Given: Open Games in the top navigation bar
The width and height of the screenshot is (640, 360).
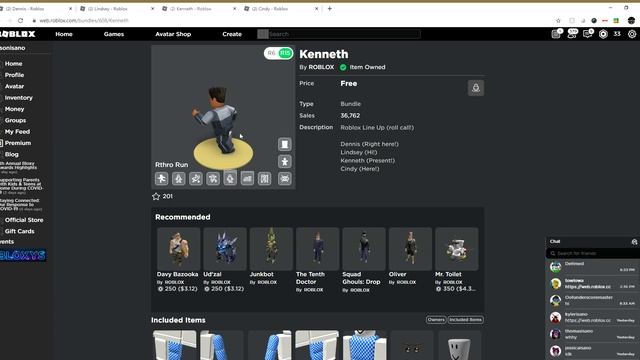Looking at the screenshot, I should click(x=113, y=34).
